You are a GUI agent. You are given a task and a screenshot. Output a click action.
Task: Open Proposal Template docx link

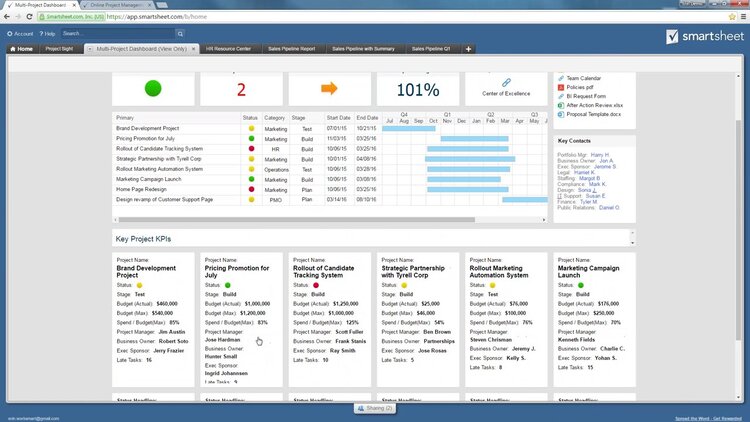point(594,114)
